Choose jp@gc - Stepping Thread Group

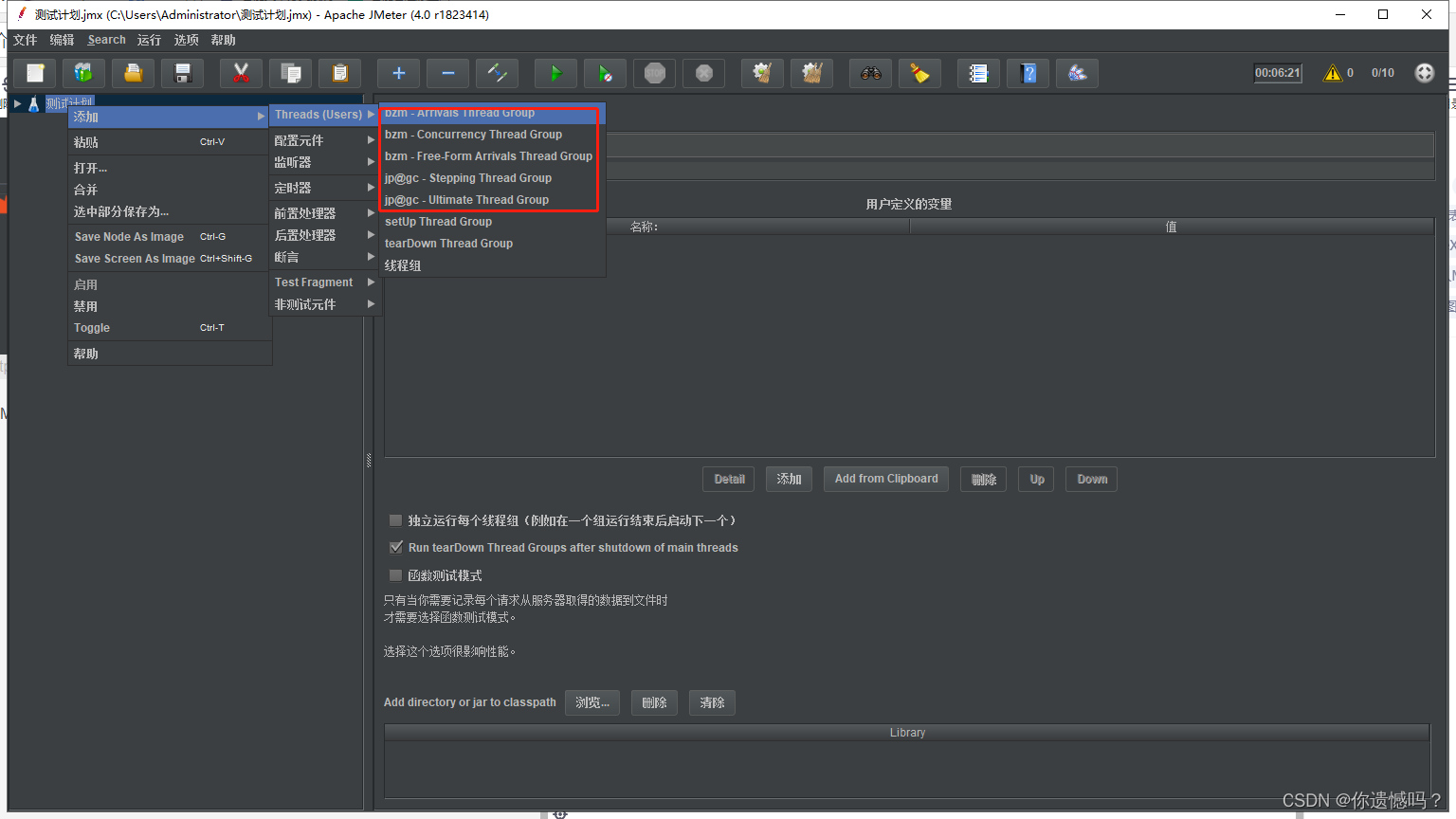492,178
